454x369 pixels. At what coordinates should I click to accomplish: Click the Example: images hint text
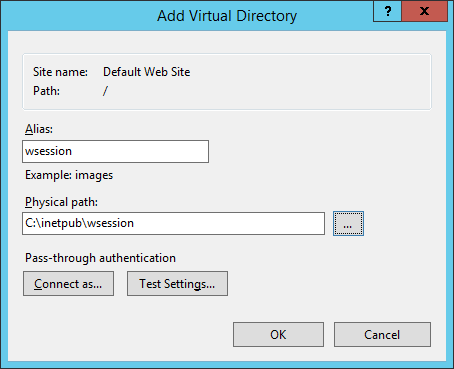(x=69, y=175)
